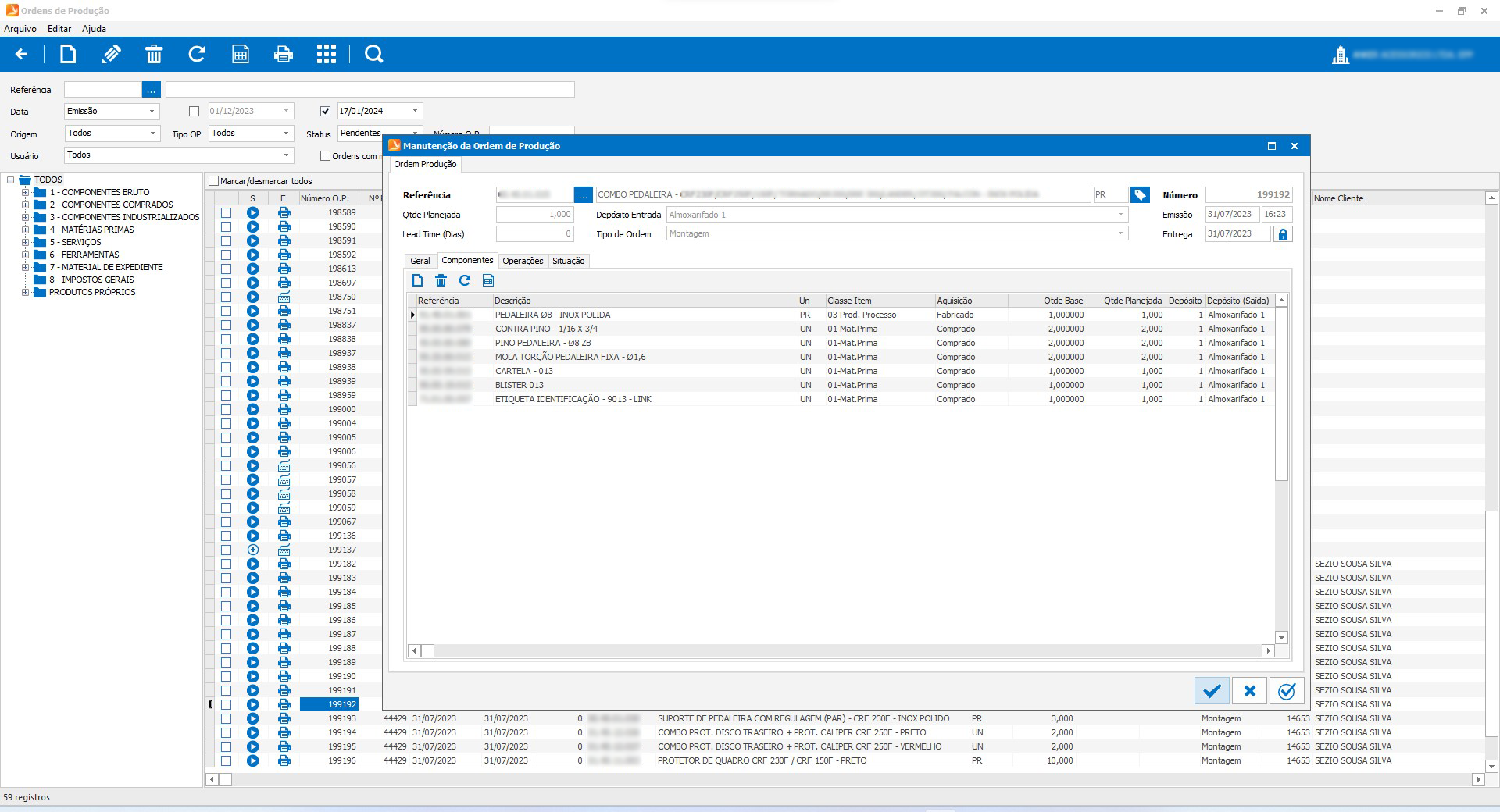Viewport: 1500px width, 812px height.
Task: Open the grid apps icon in main toolbar
Action: [327, 54]
